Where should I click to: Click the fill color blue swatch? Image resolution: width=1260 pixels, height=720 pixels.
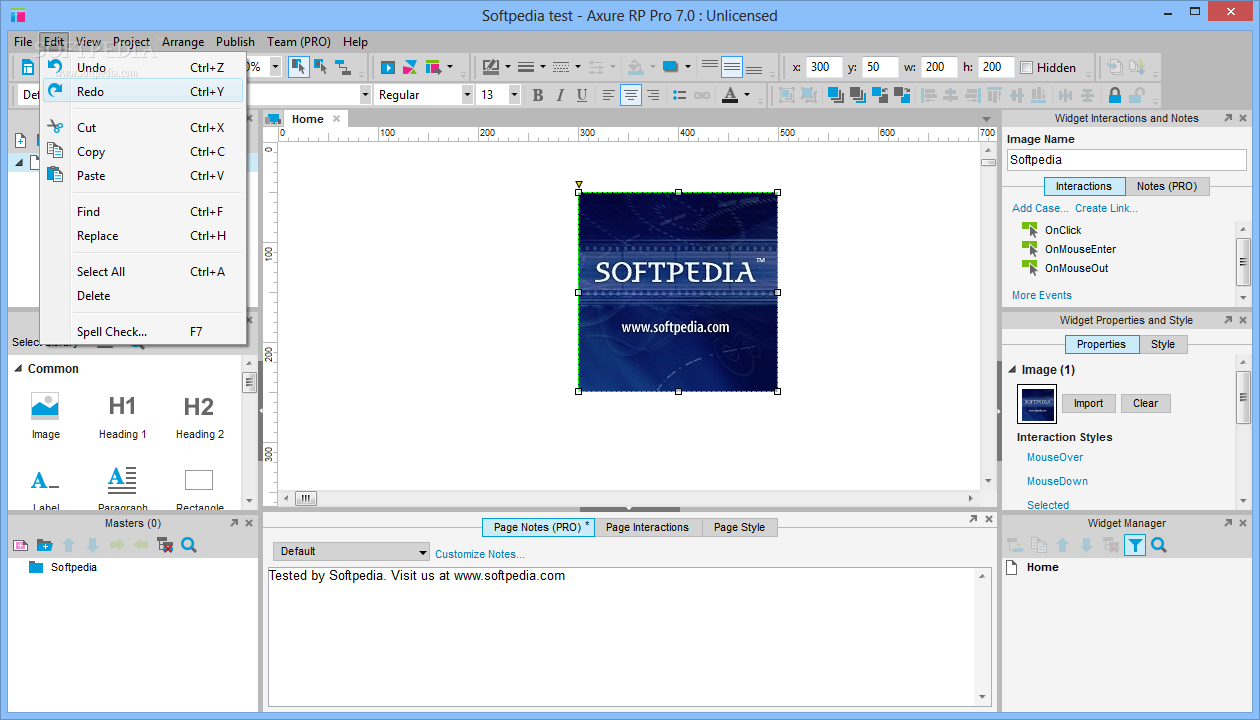[x=670, y=67]
